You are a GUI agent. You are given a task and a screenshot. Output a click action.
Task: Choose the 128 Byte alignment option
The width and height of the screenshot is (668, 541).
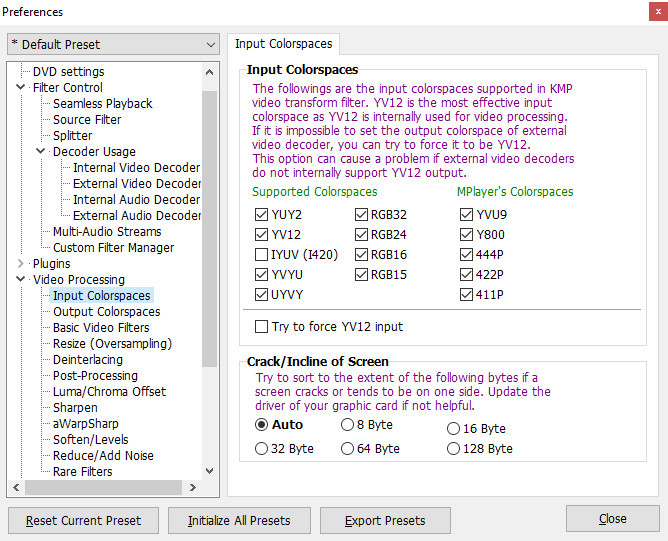454,449
